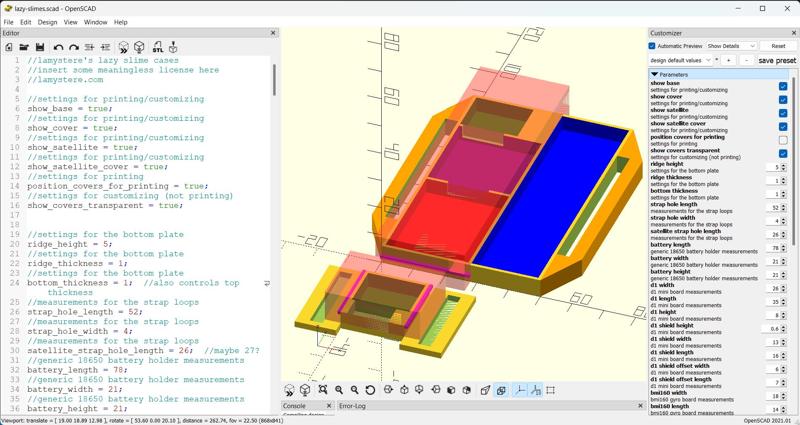The width and height of the screenshot is (800, 425).
Task: Click the save preset button
Action: point(777,60)
